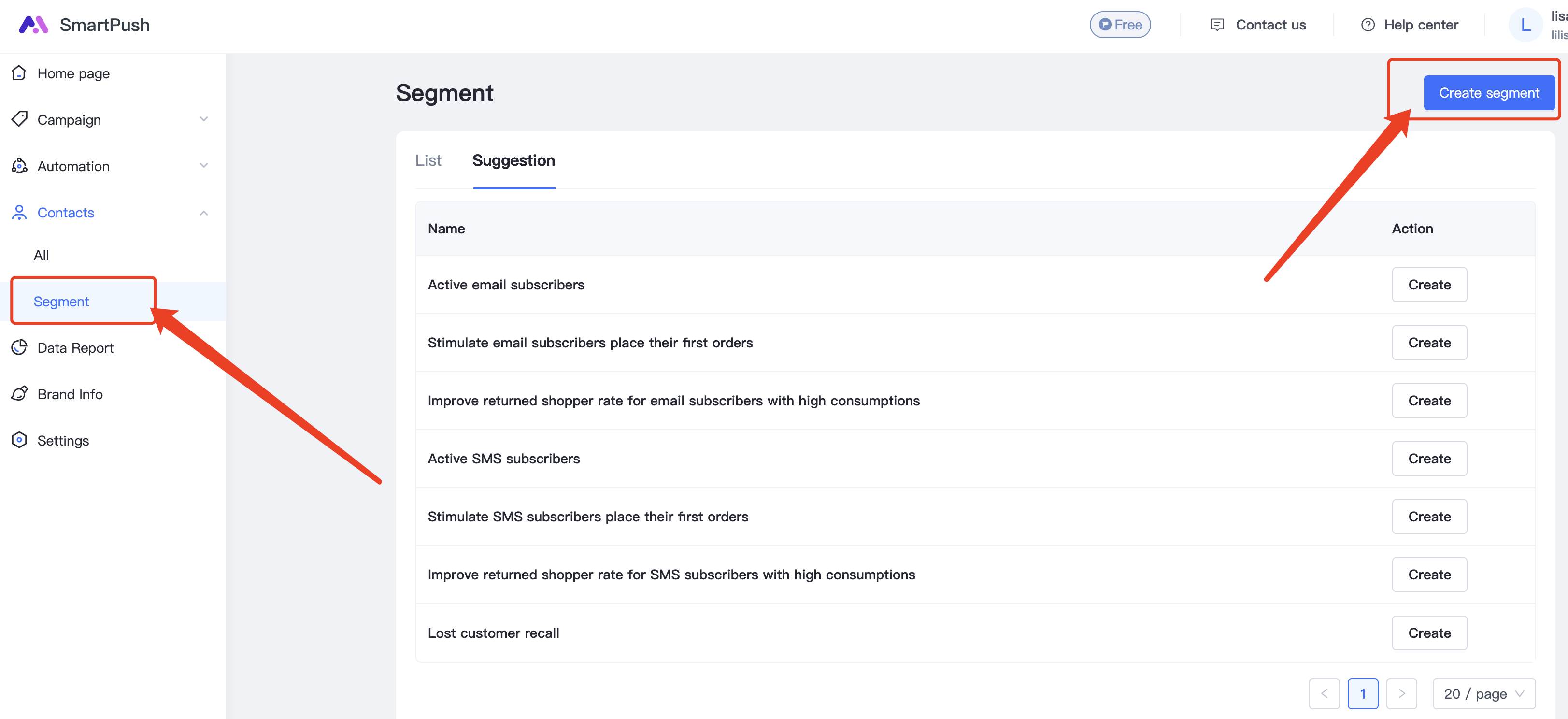Open the 20 / page dropdown
Image resolution: width=1568 pixels, height=719 pixels.
pos(1483,693)
